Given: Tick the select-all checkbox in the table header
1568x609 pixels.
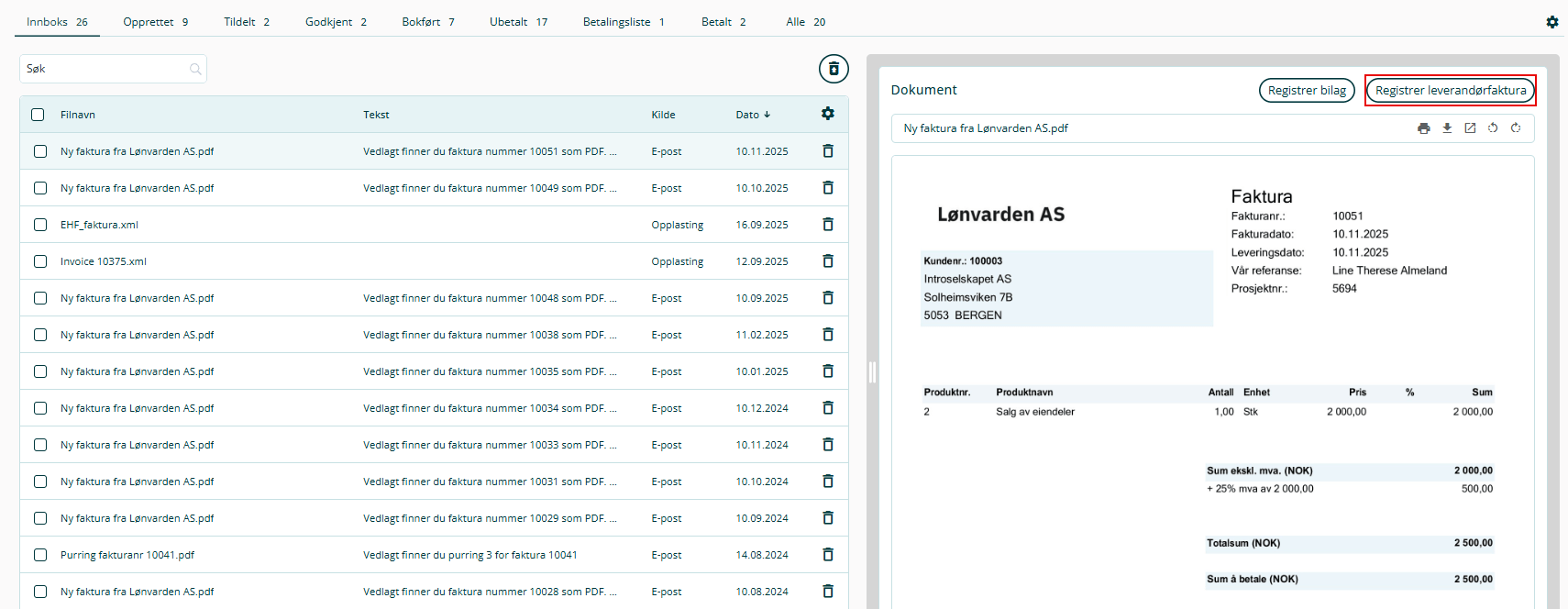Looking at the screenshot, I should pyautogui.click(x=38, y=115).
